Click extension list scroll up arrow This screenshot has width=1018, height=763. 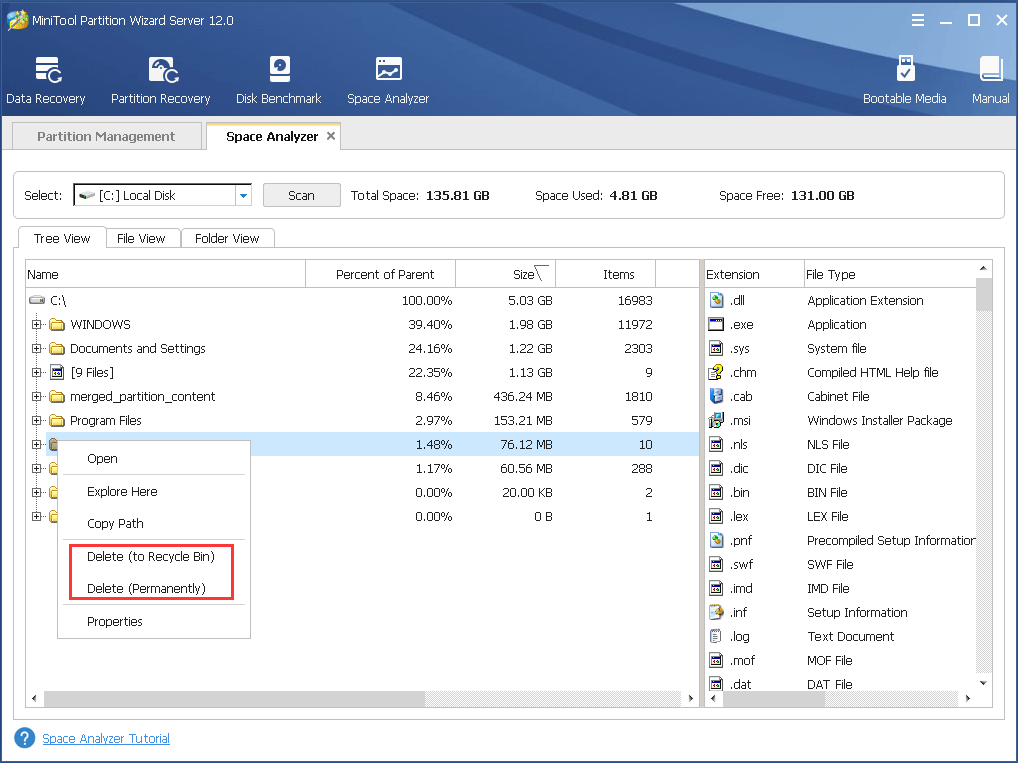(984, 268)
